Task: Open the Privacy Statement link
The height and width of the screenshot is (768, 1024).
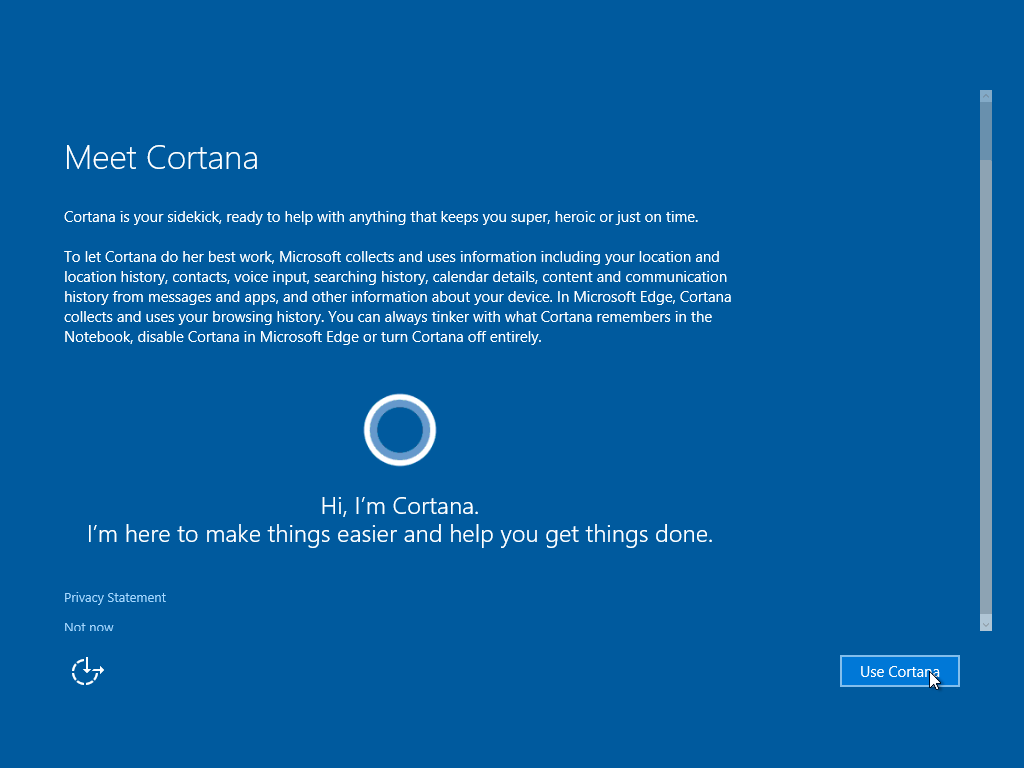Action: click(115, 598)
